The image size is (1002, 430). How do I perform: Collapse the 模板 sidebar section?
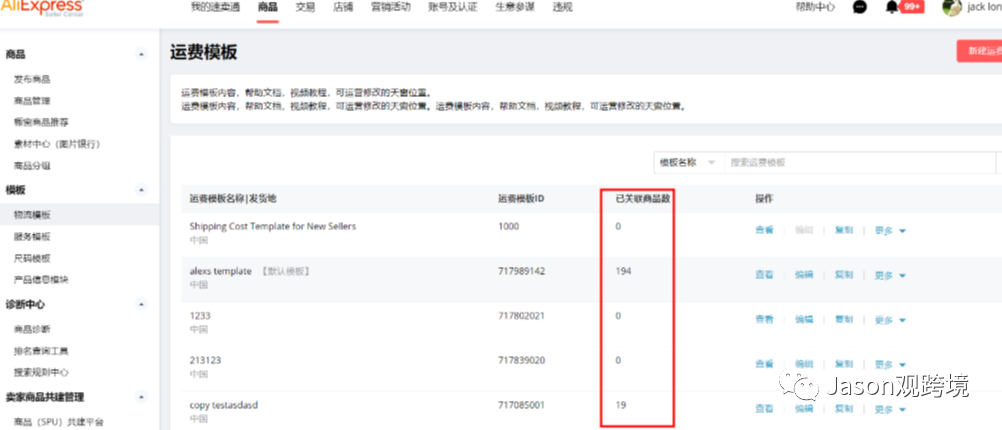click(x=141, y=190)
